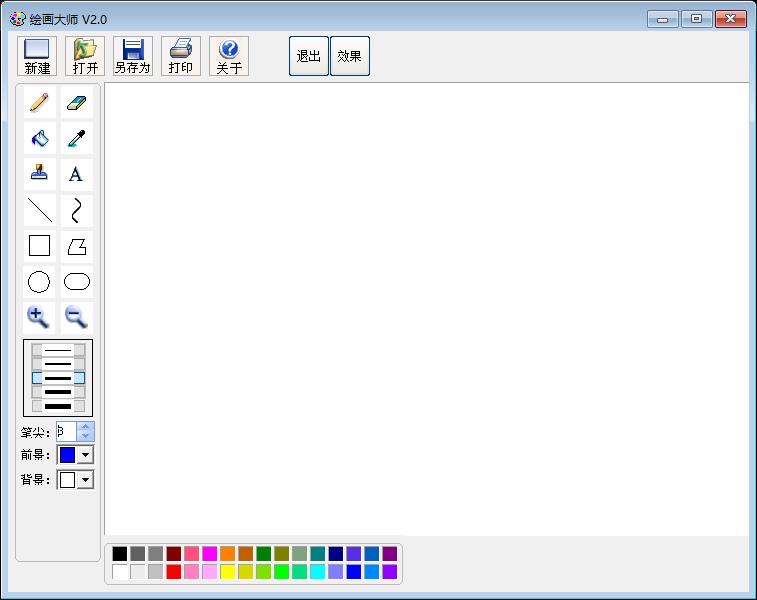This screenshot has width=757, height=600.
Task: Select the Eraser tool
Action: coord(77,102)
